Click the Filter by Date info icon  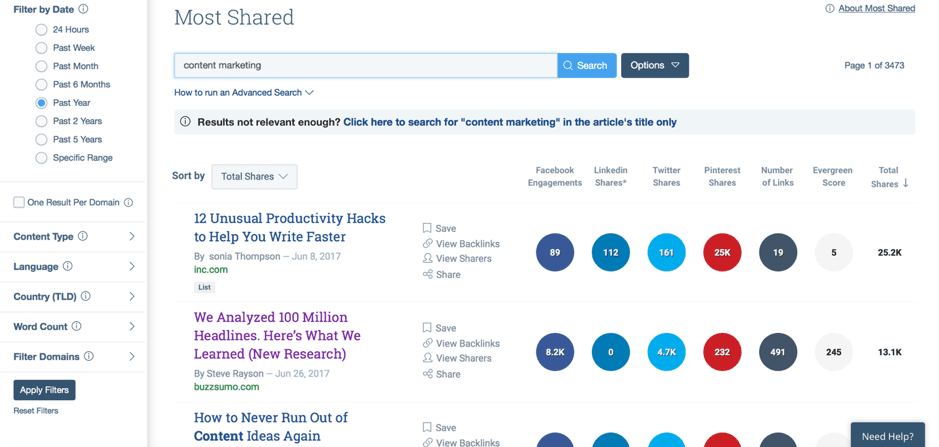(x=83, y=9)
